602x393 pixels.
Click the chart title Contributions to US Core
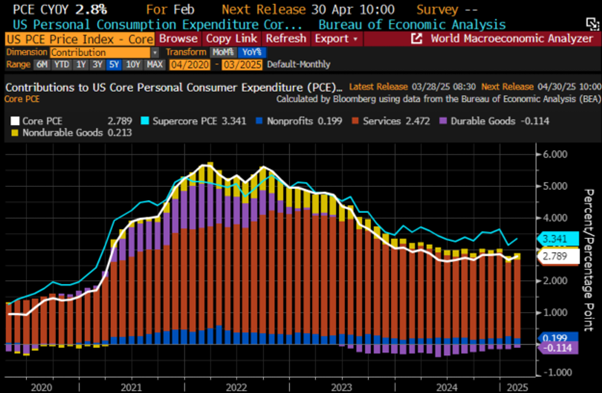click(x=174, y=88)
